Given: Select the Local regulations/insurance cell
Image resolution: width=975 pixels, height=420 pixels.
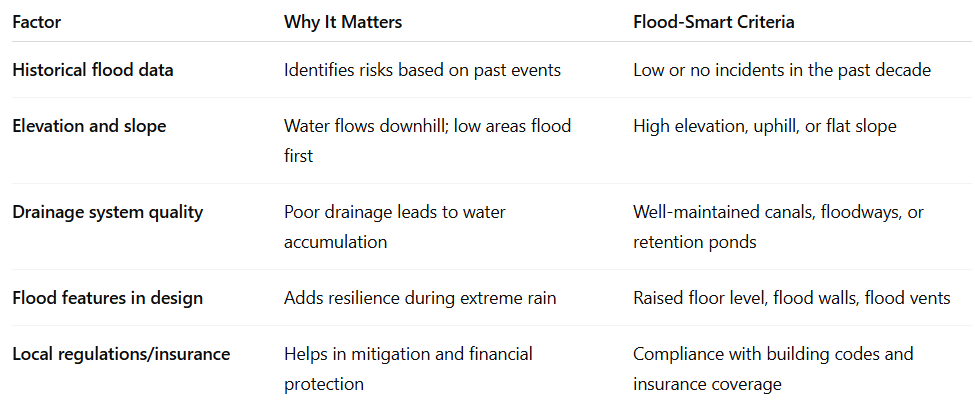Looking at the screenshot, I should click(x=121, y=354).
